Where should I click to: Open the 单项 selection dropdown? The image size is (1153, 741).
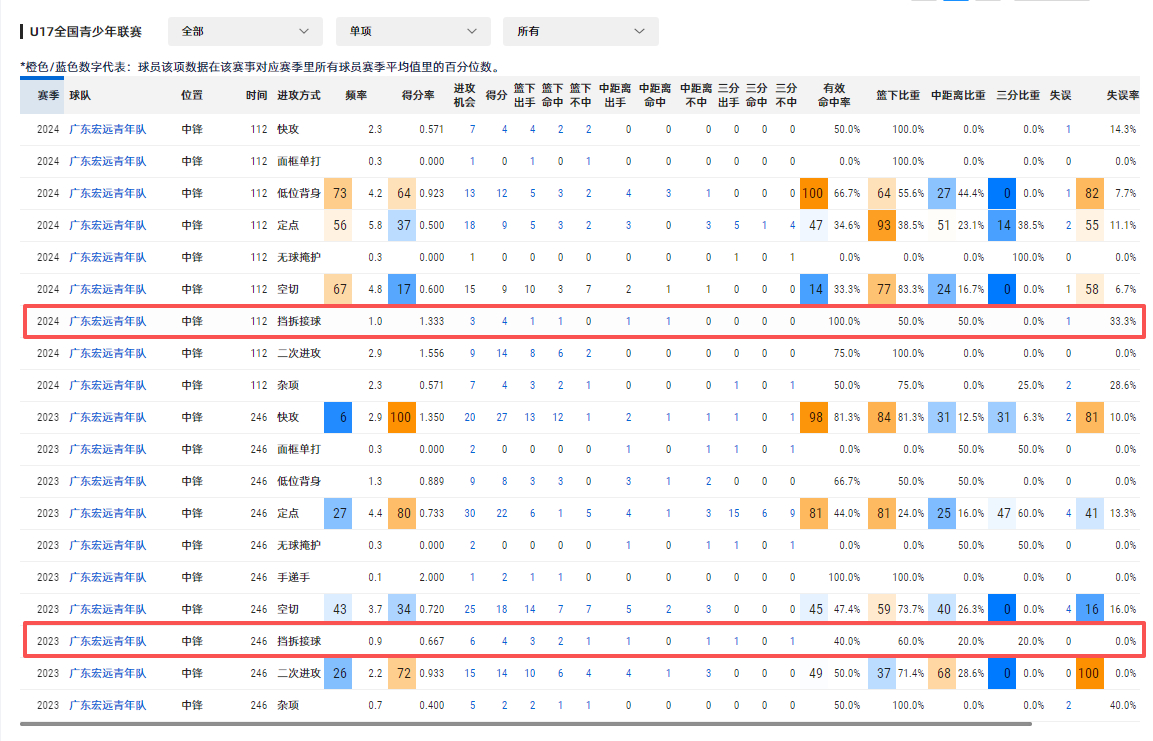pyautogui.click(x=411, y=31)
